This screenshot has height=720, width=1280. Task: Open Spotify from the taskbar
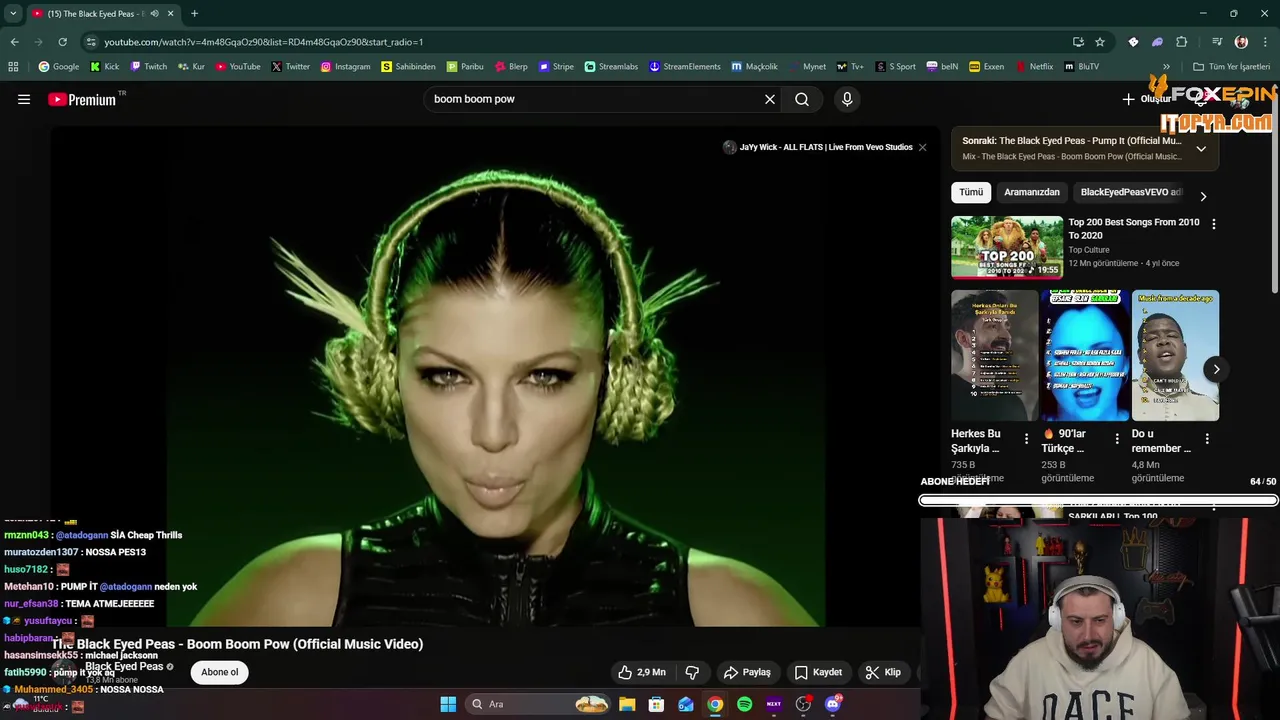[744, 704]
